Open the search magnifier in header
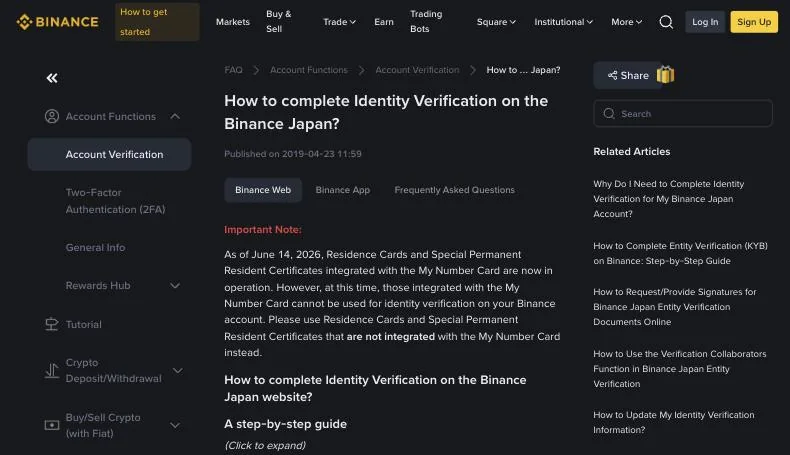The image size is (790, 455). point(666,22)
